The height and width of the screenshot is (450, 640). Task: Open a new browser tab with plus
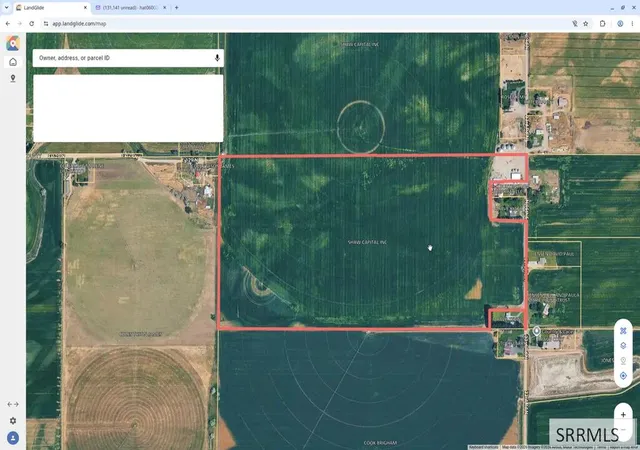point(177,7)
